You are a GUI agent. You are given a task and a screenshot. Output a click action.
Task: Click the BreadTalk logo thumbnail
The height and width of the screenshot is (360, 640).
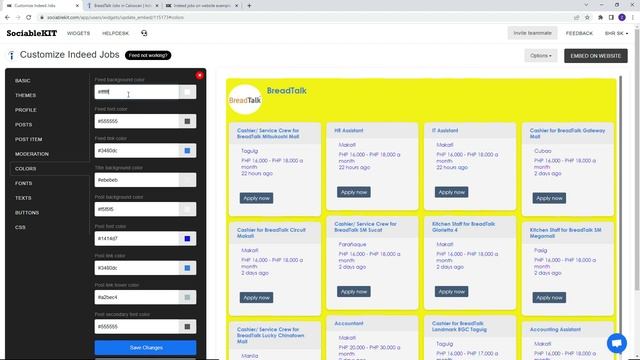(245, 100)
